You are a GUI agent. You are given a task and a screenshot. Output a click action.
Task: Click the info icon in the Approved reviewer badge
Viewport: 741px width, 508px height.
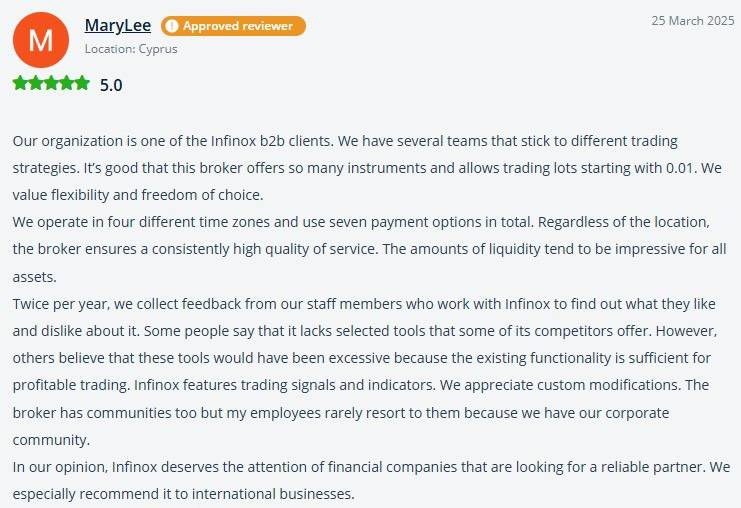click(170, 26)
